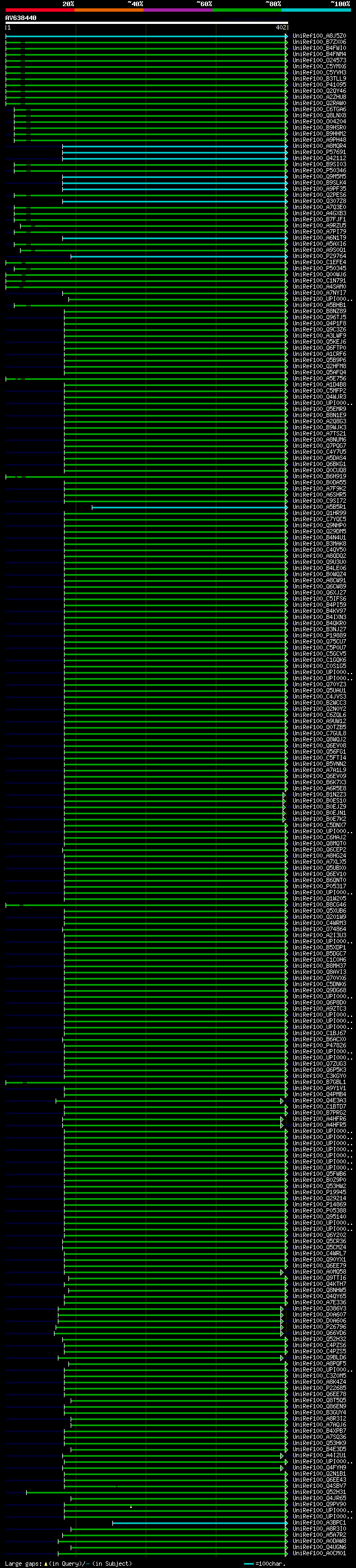356x1568 pixels.
Task: Click the cyan bar of UniRef100_A8MQR4
Action: coord(175,146)
